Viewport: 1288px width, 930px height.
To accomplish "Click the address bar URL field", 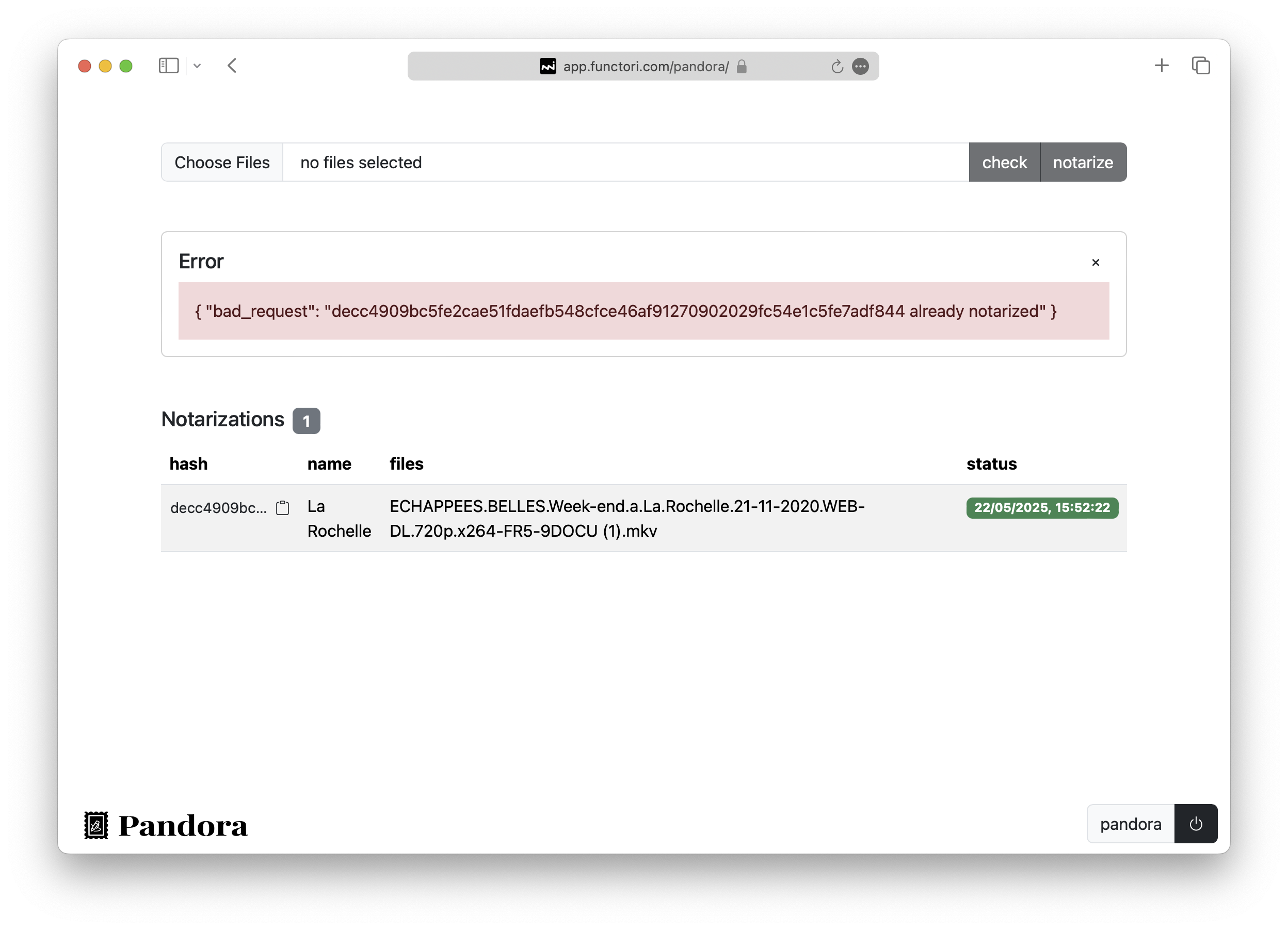I will pos(645,67).
